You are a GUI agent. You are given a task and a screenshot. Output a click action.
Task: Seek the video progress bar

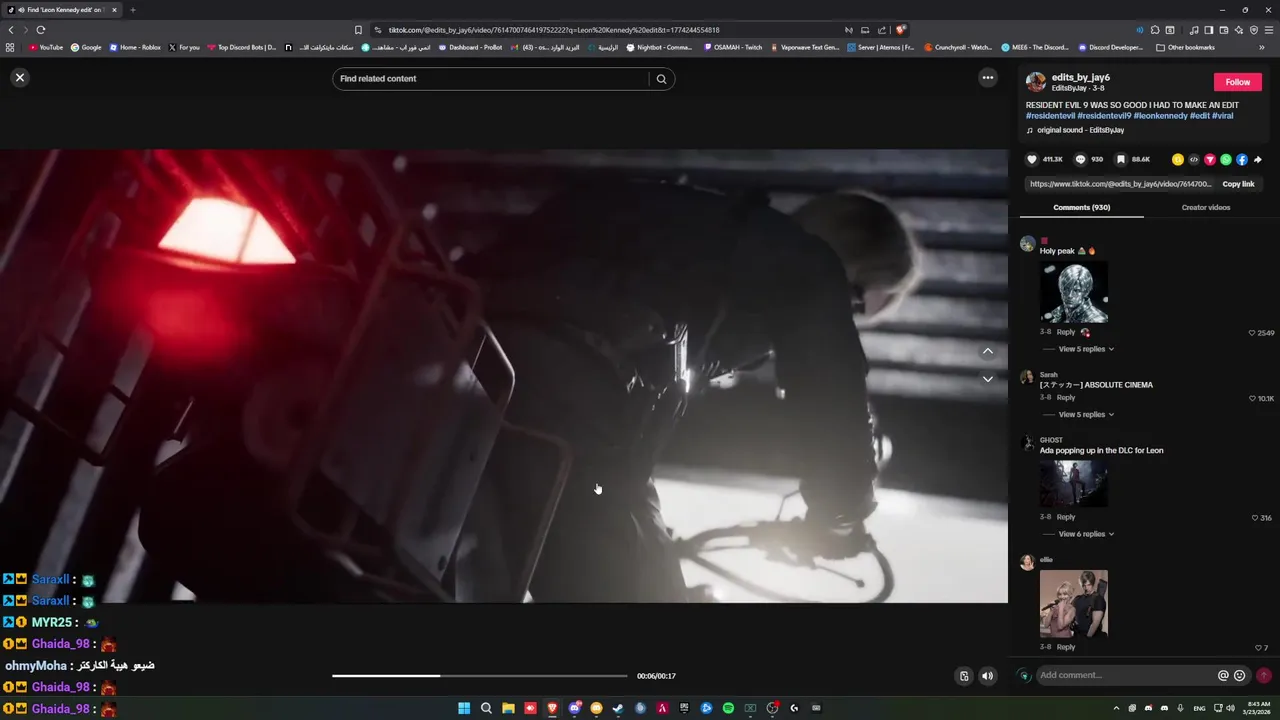pos(480,676)
